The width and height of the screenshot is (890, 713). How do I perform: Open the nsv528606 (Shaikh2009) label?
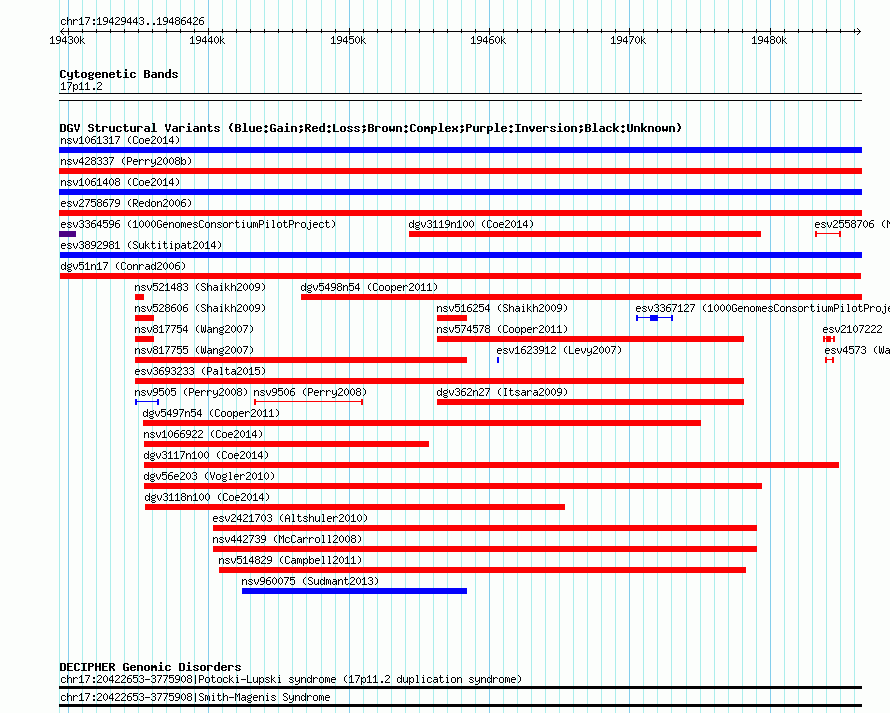[200, 308]
